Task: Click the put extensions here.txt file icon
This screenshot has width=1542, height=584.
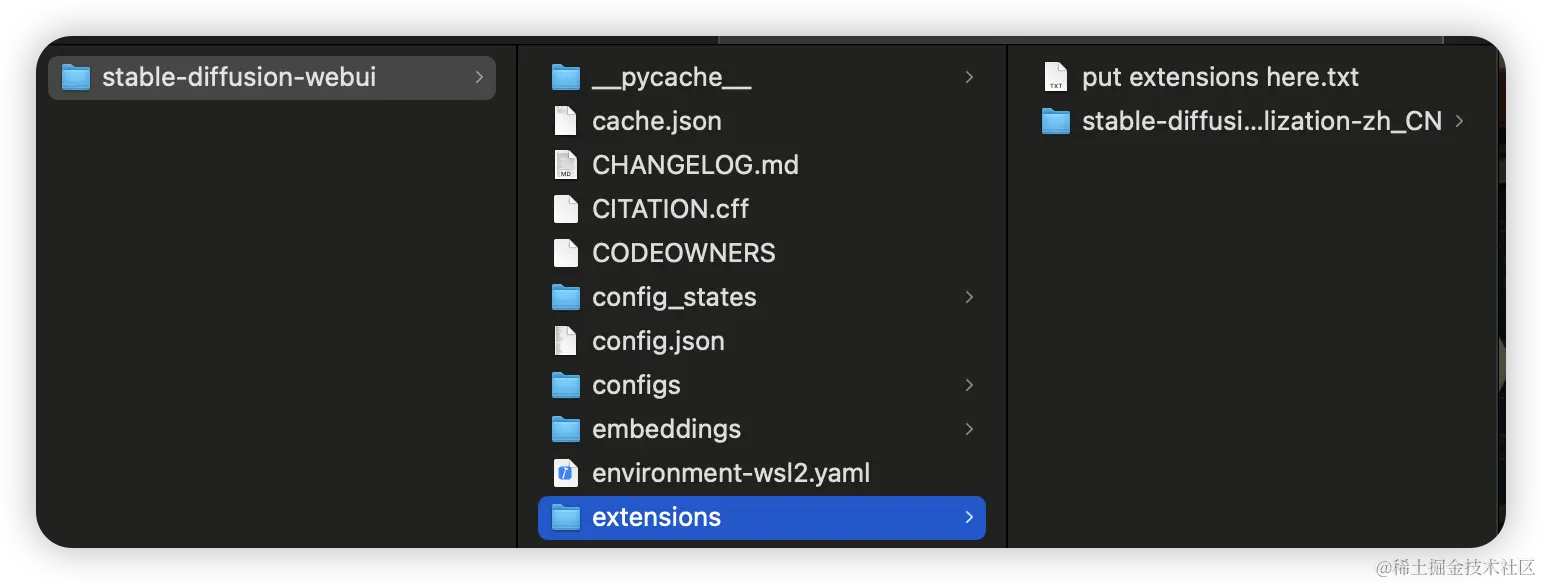Action: [x=1056, y=77]
